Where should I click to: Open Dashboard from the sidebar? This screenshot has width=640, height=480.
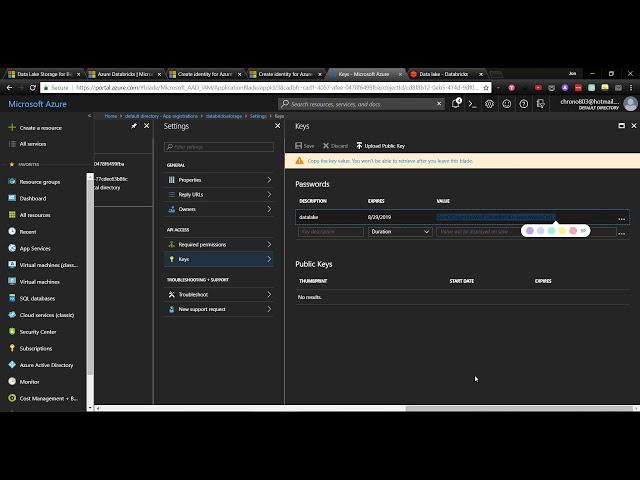coord(33,198)
